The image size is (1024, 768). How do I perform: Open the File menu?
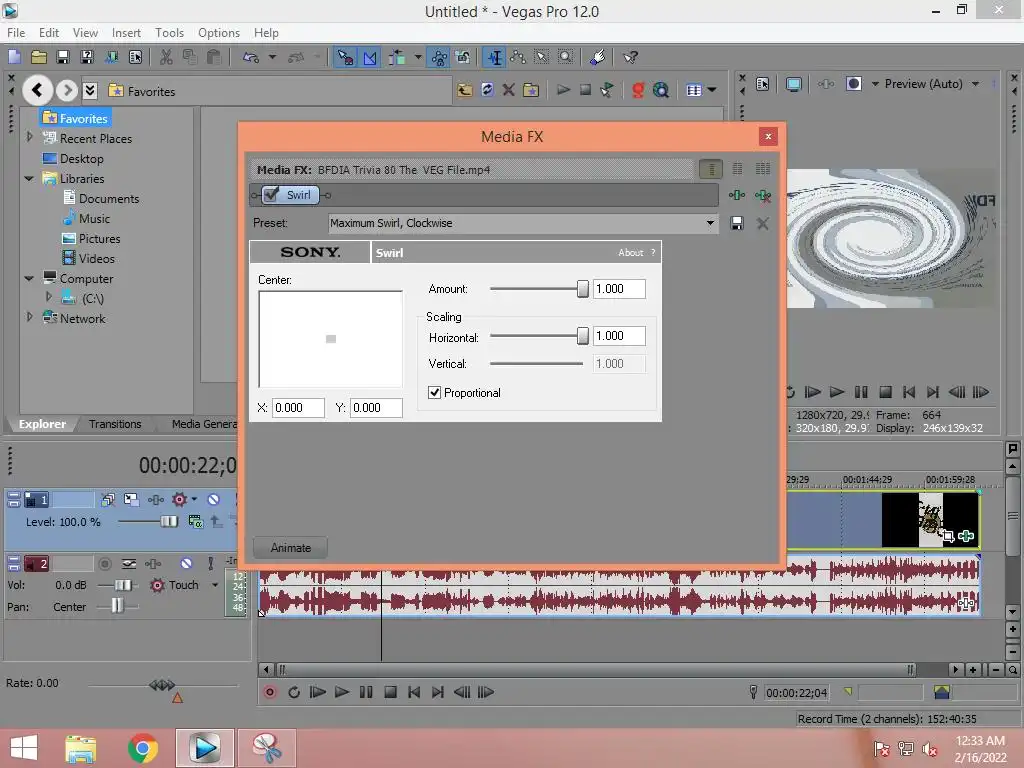(16, 33)
